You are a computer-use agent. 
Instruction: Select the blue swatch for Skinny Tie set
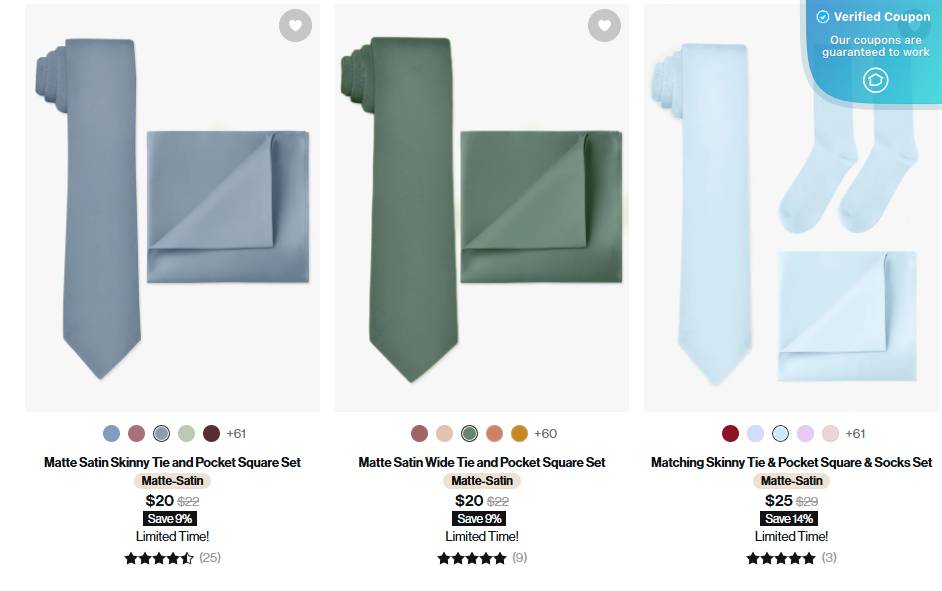pos(111,433)
